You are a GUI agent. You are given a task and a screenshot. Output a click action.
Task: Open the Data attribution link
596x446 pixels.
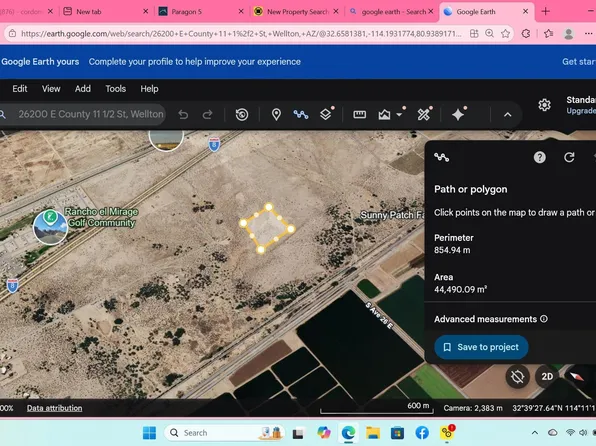point(54,408)
